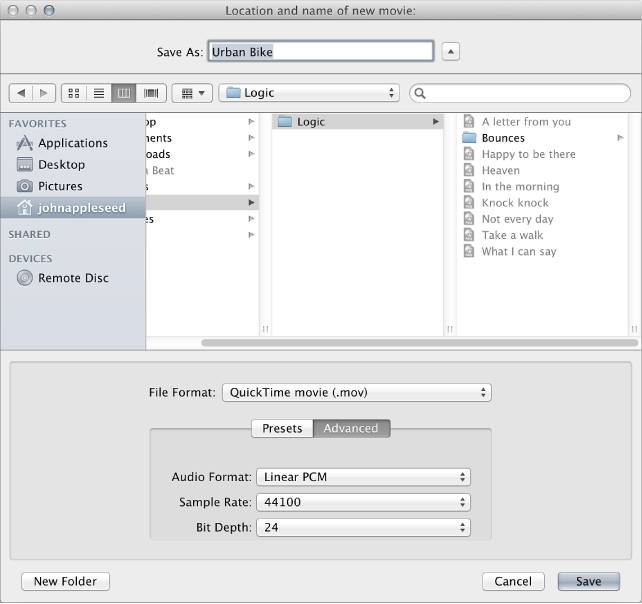Select the file Knock knock
The image size is (642, 604).
click(x=542, y=203)
